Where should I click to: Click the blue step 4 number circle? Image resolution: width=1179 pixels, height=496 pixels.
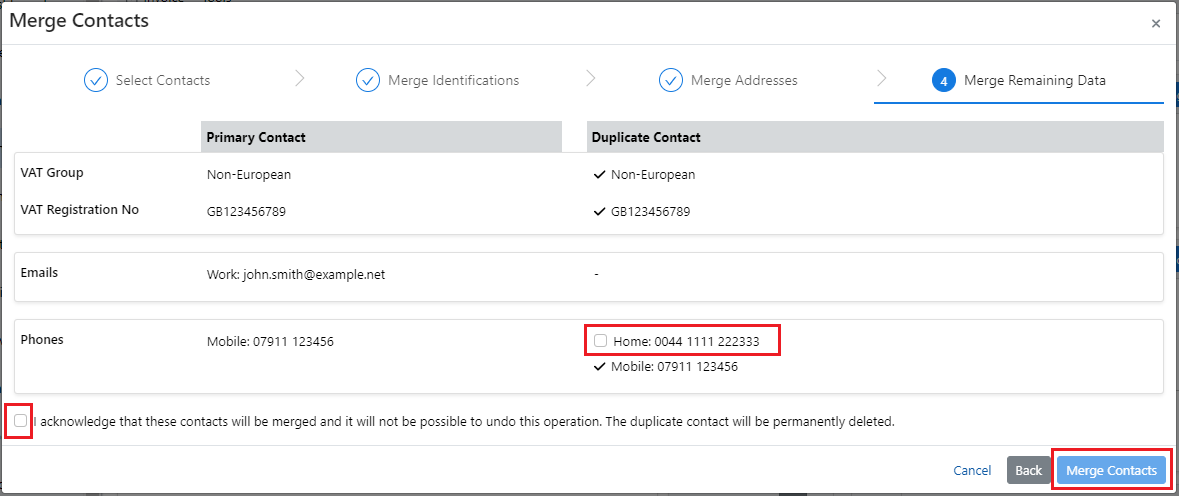pyautogui.click(x=943, y=80)
